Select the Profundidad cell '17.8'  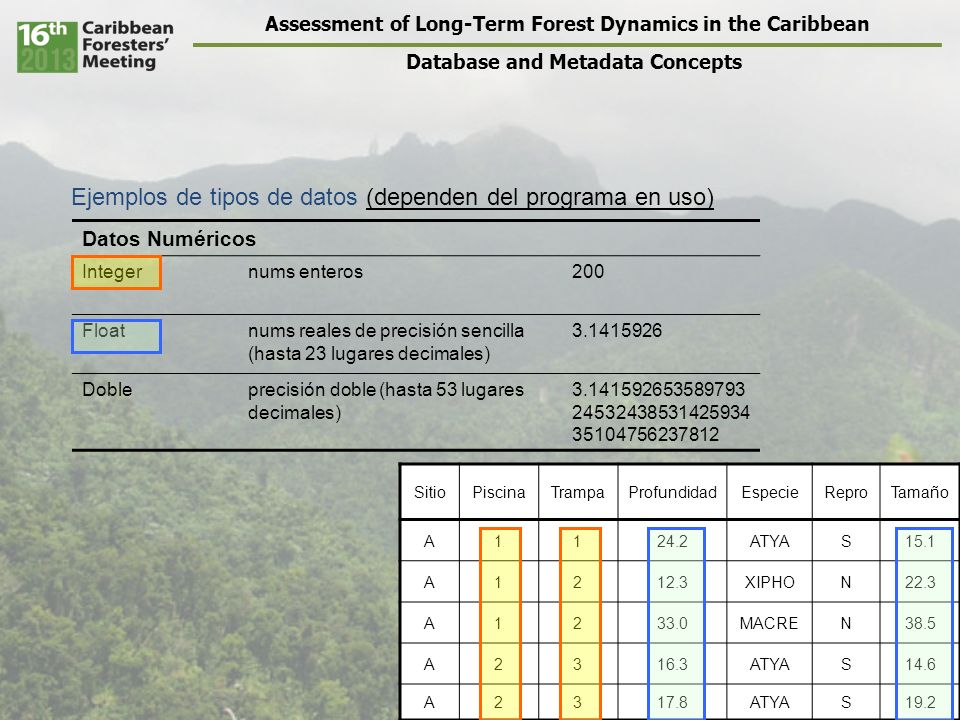[672, 702]
